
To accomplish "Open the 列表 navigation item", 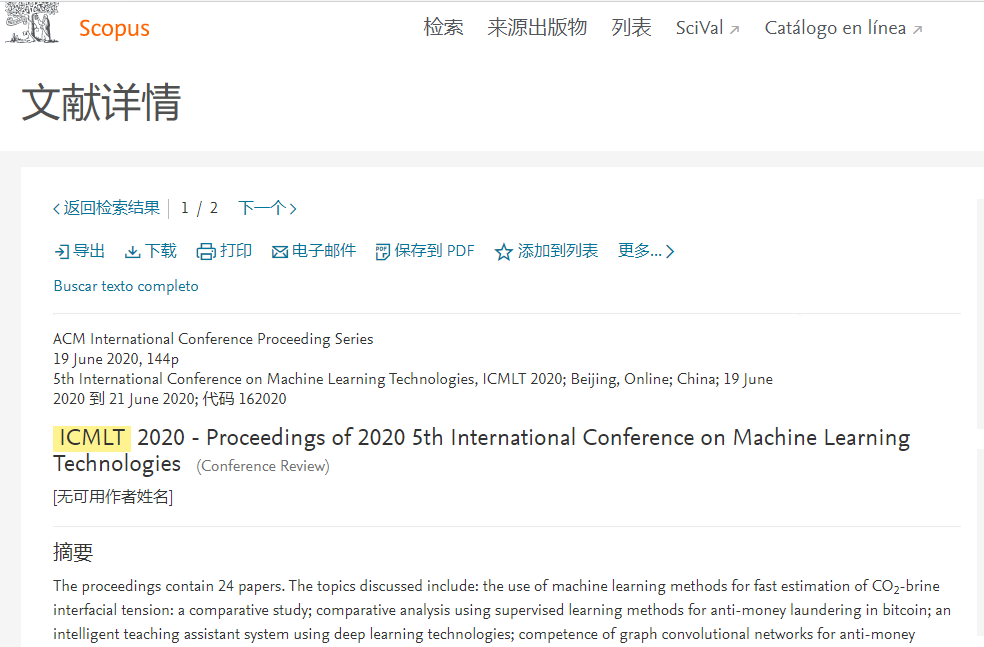I will 631,28.
